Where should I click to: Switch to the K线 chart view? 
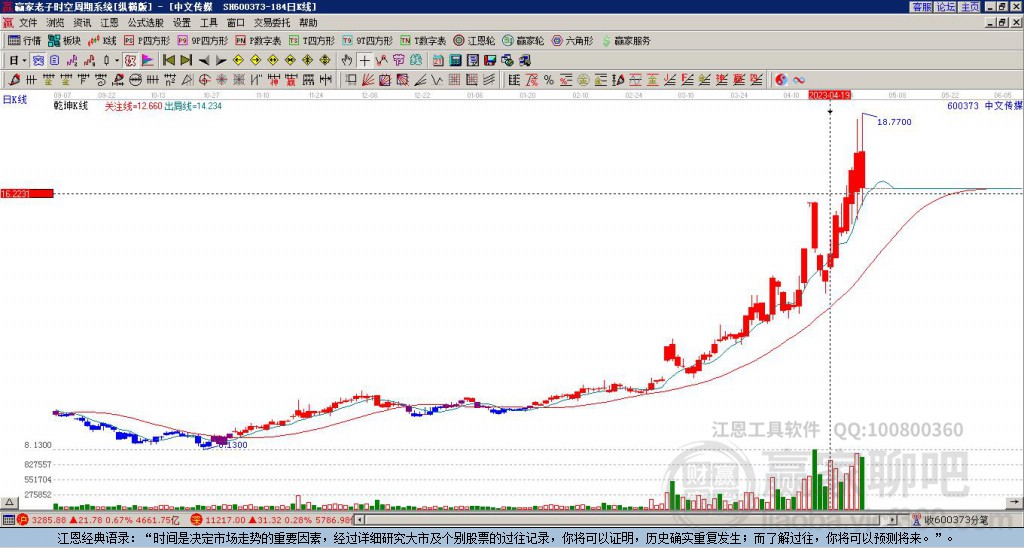(102, 40)
